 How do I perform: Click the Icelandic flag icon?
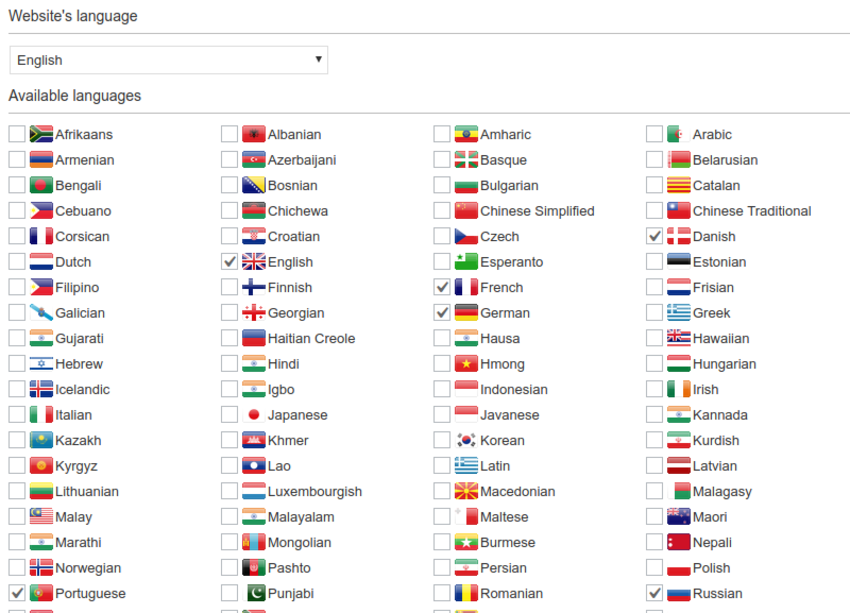pos(41,389)
